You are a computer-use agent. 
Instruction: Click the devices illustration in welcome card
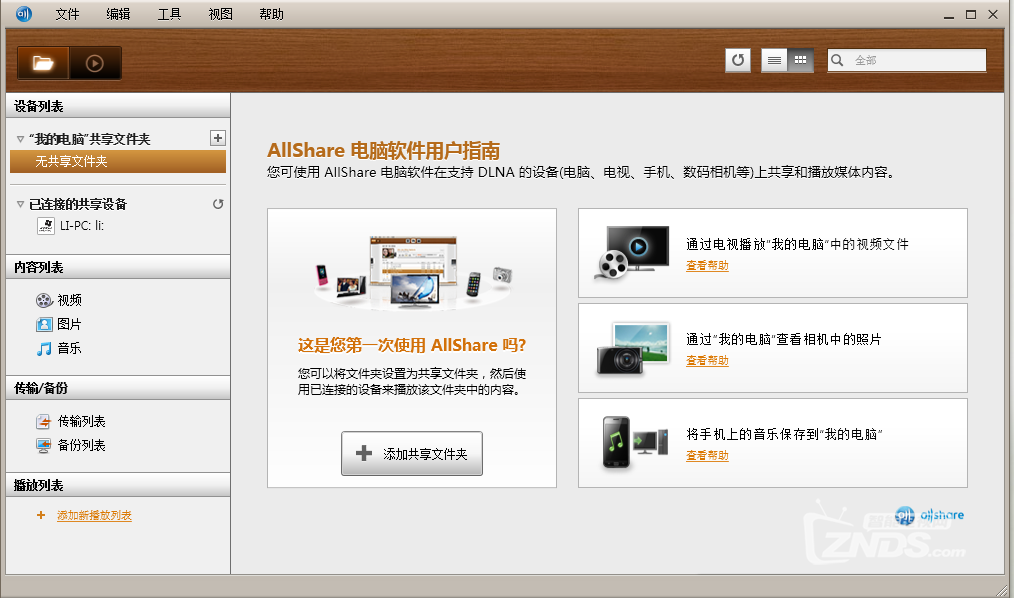[x=413, y=272]
